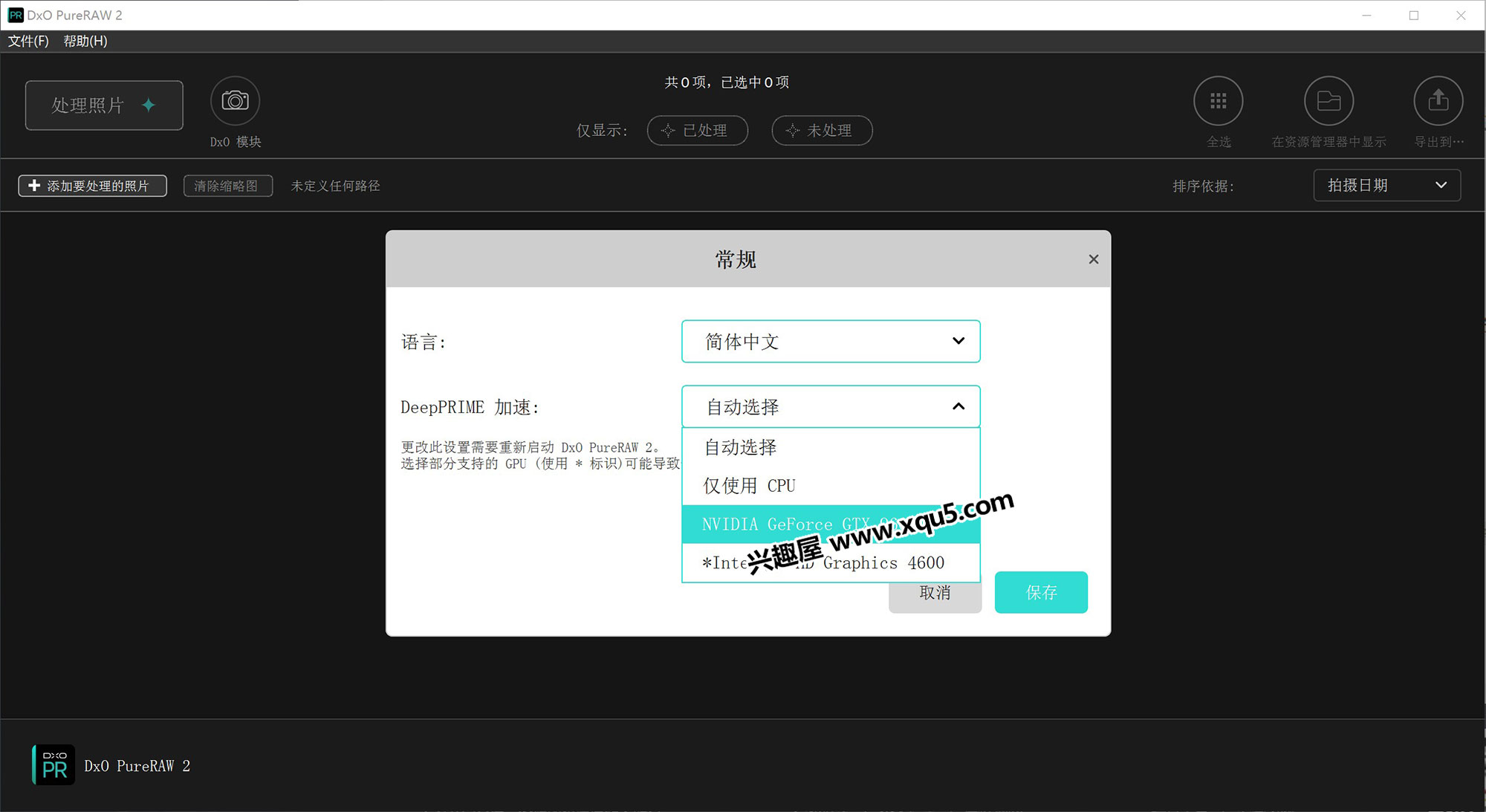
Task: Select the NVIDIA GeForce GTX option
Action: tap(831, 524)
